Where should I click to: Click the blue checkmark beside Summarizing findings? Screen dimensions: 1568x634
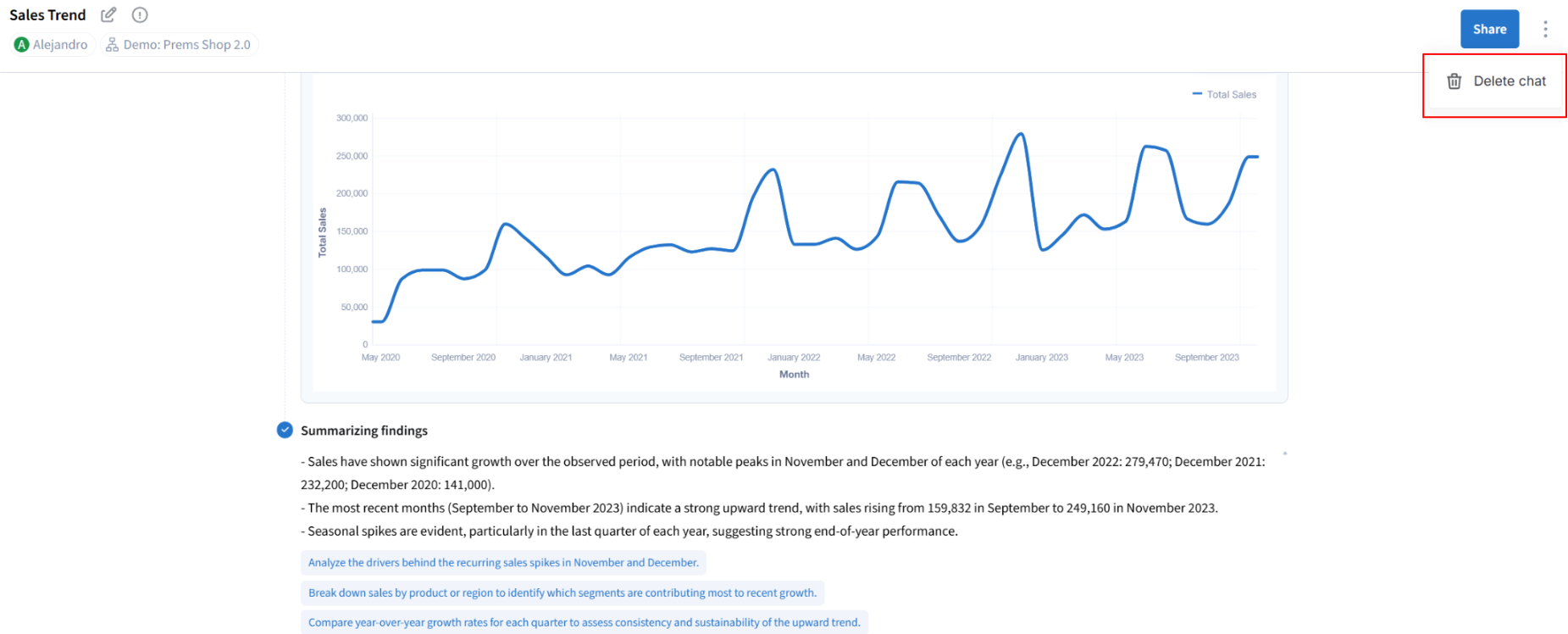pyautogui.click(x=285, y=431)
